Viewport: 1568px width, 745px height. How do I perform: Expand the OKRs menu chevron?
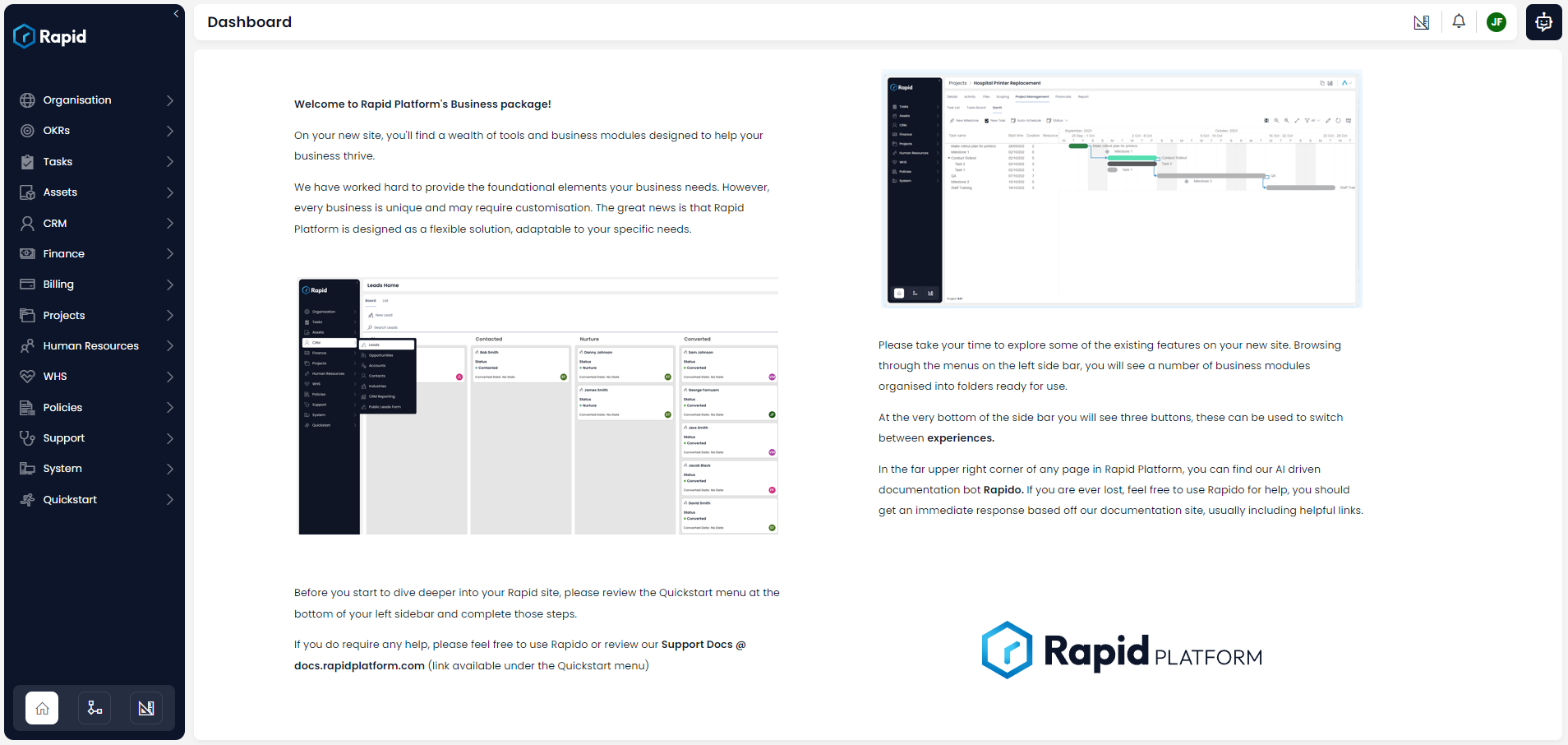[170, 131]
